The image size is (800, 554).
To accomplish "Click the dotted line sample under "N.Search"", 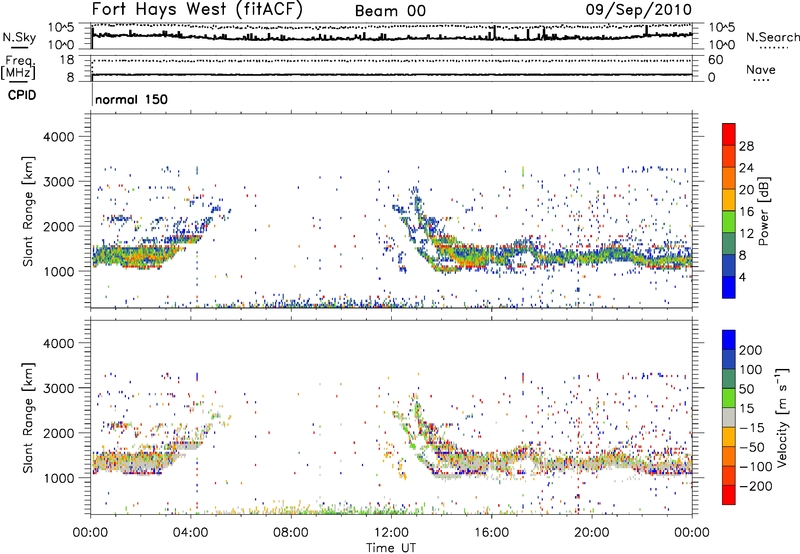I will tap(774, 47).
